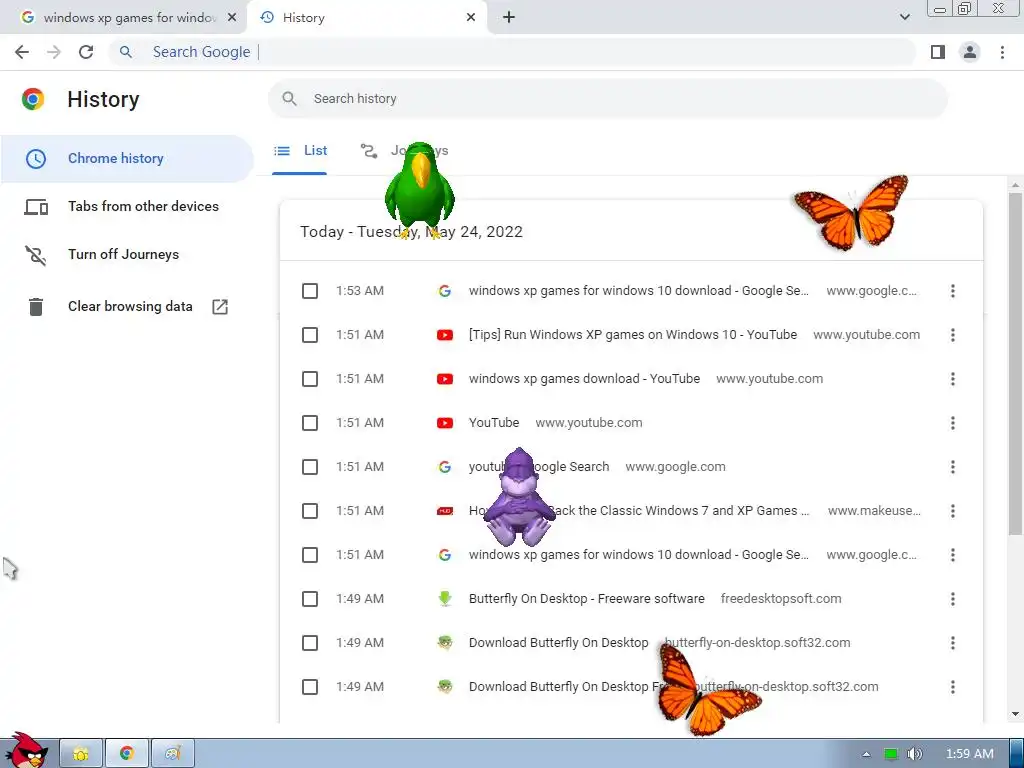Image resolution: width=1024 pixels, height=768 pixels.
Task: Check the windows xp games download YouTube entry
Action: (310, 379)
